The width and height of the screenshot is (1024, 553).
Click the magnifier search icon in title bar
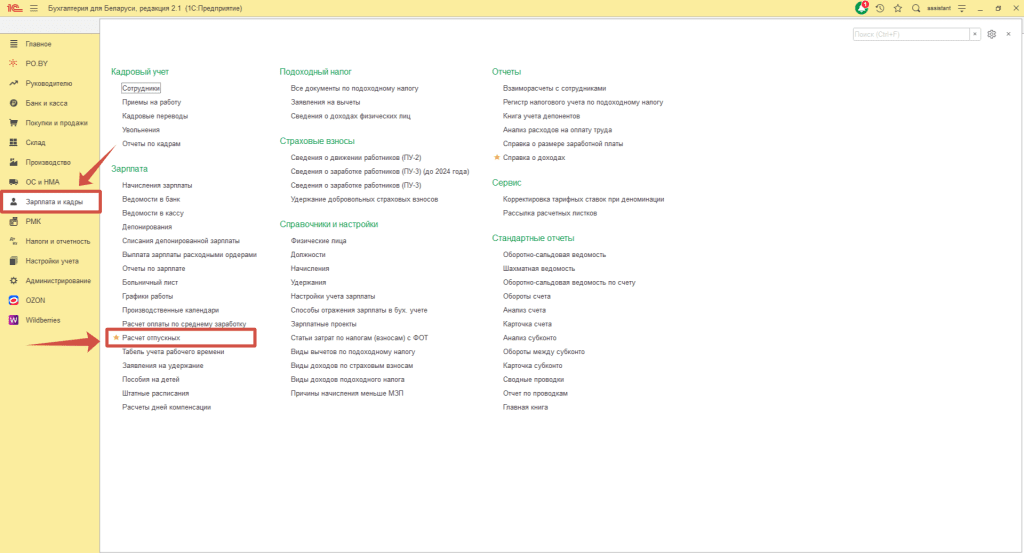[916, 8]
